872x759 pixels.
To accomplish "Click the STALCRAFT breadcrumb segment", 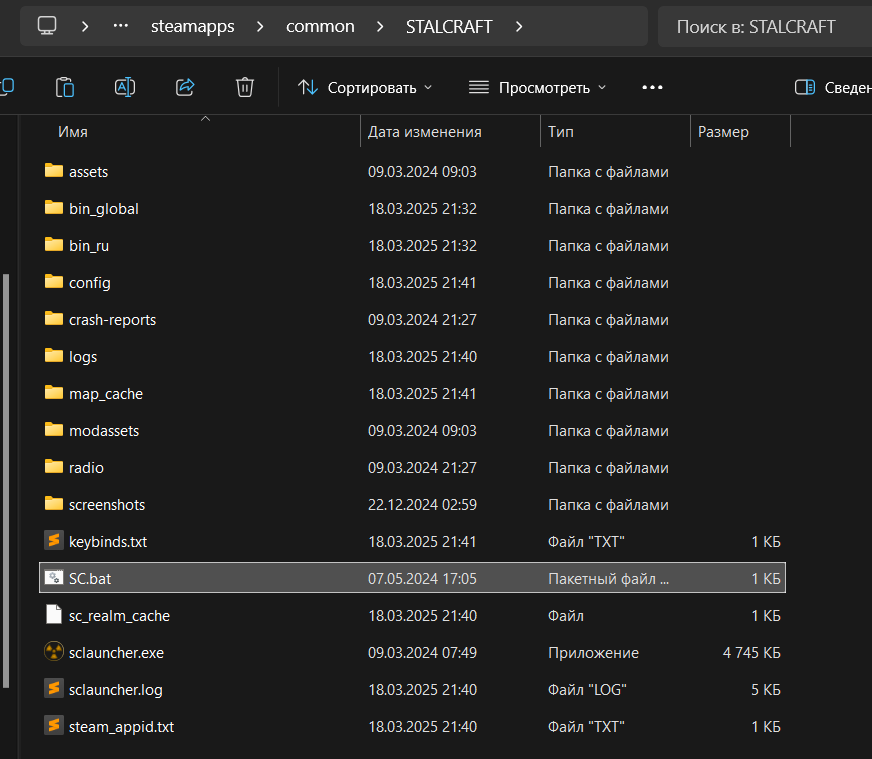I will [449, 26].
